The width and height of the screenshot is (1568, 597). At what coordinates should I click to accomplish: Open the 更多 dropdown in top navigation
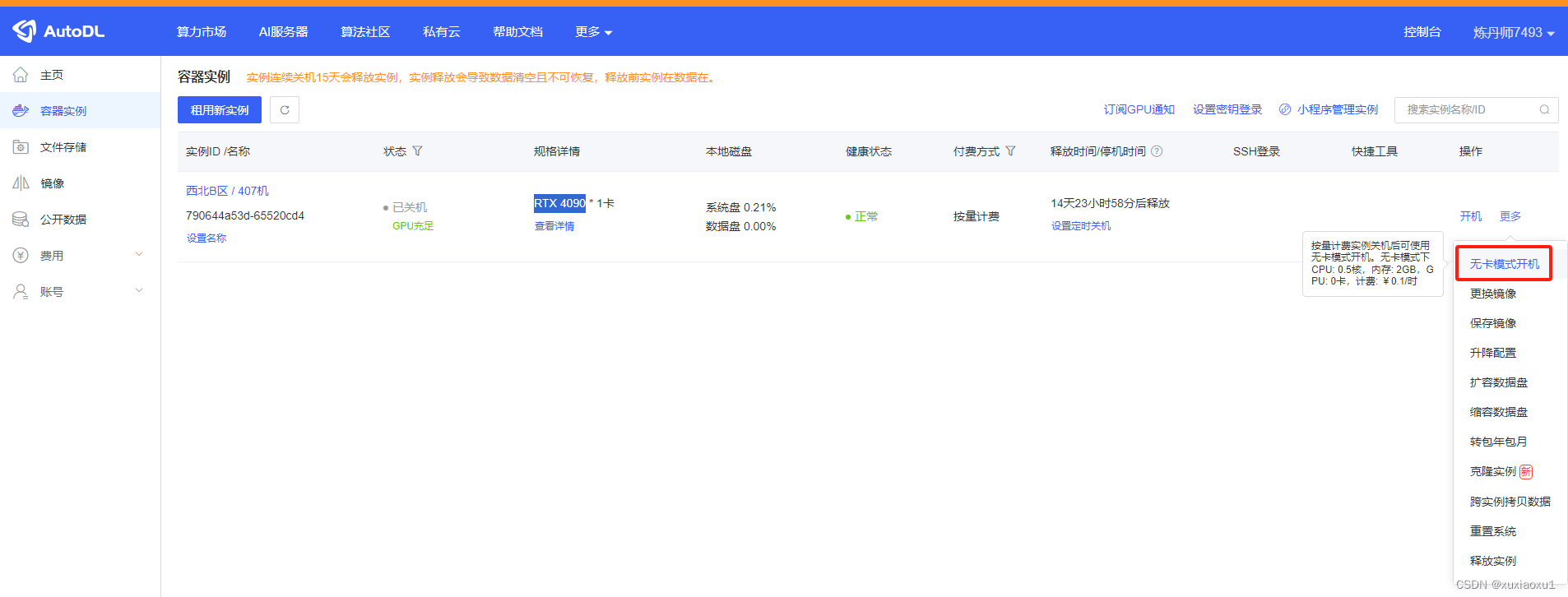click(593, 32)
